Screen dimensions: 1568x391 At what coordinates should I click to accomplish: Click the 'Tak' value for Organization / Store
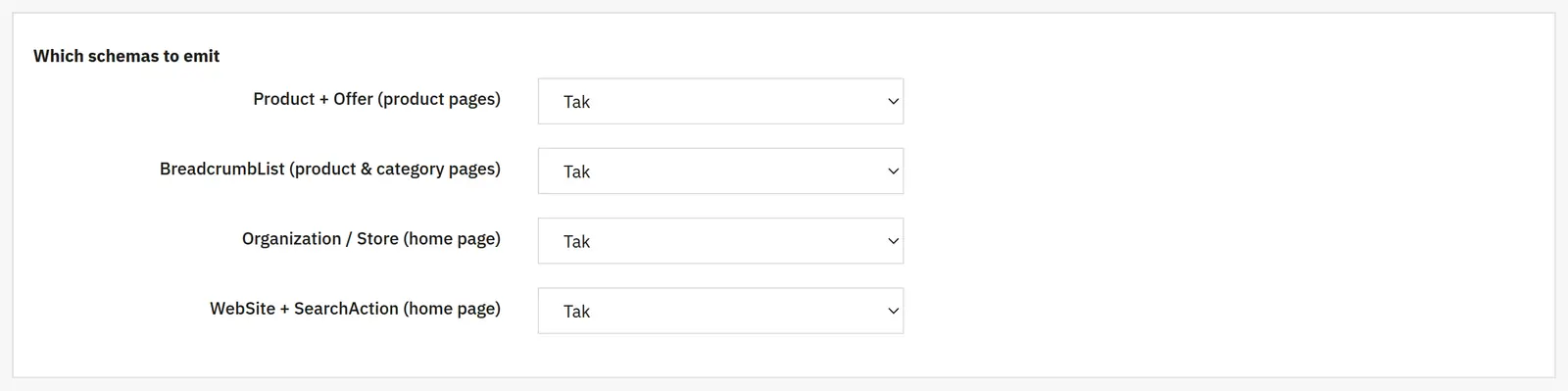pos(576,241)
